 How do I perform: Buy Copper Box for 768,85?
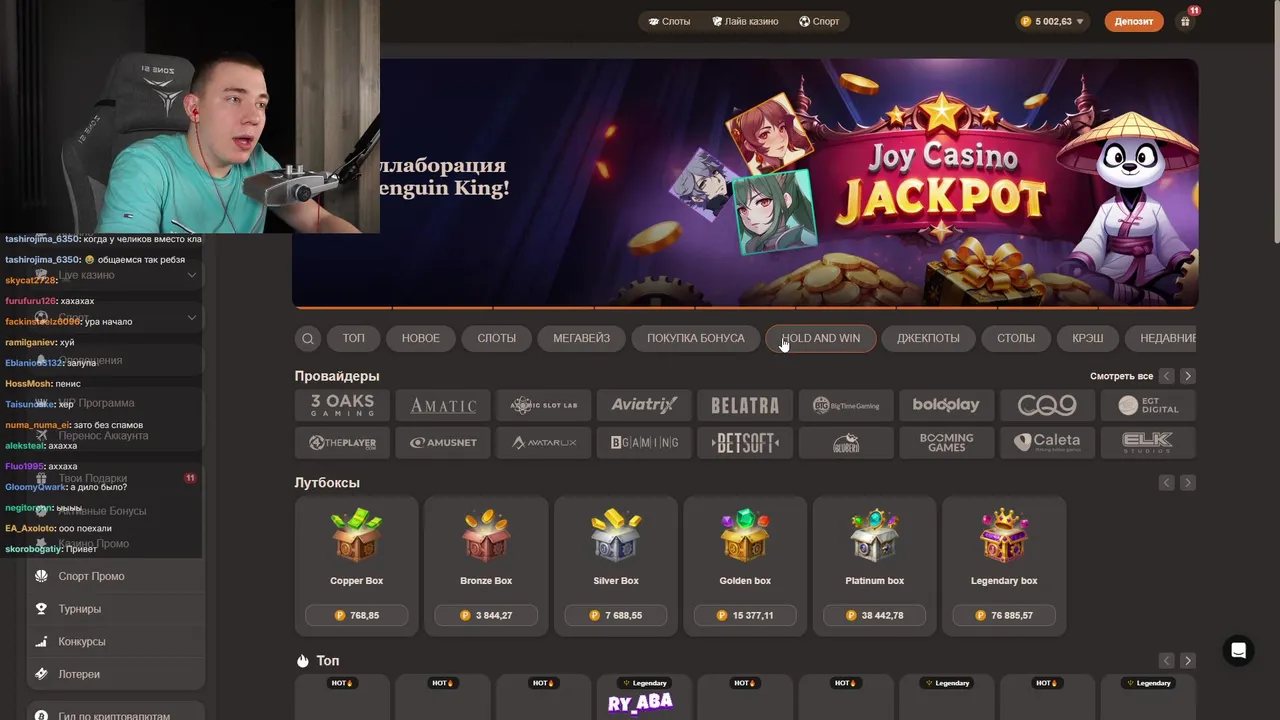click(357, 615)
